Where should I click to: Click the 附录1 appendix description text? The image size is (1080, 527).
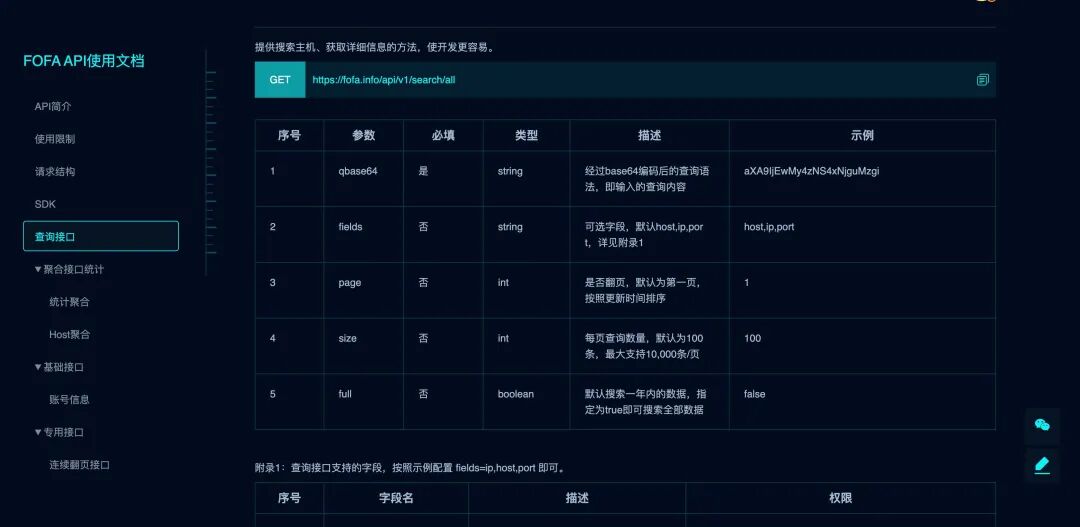[411, 468]
